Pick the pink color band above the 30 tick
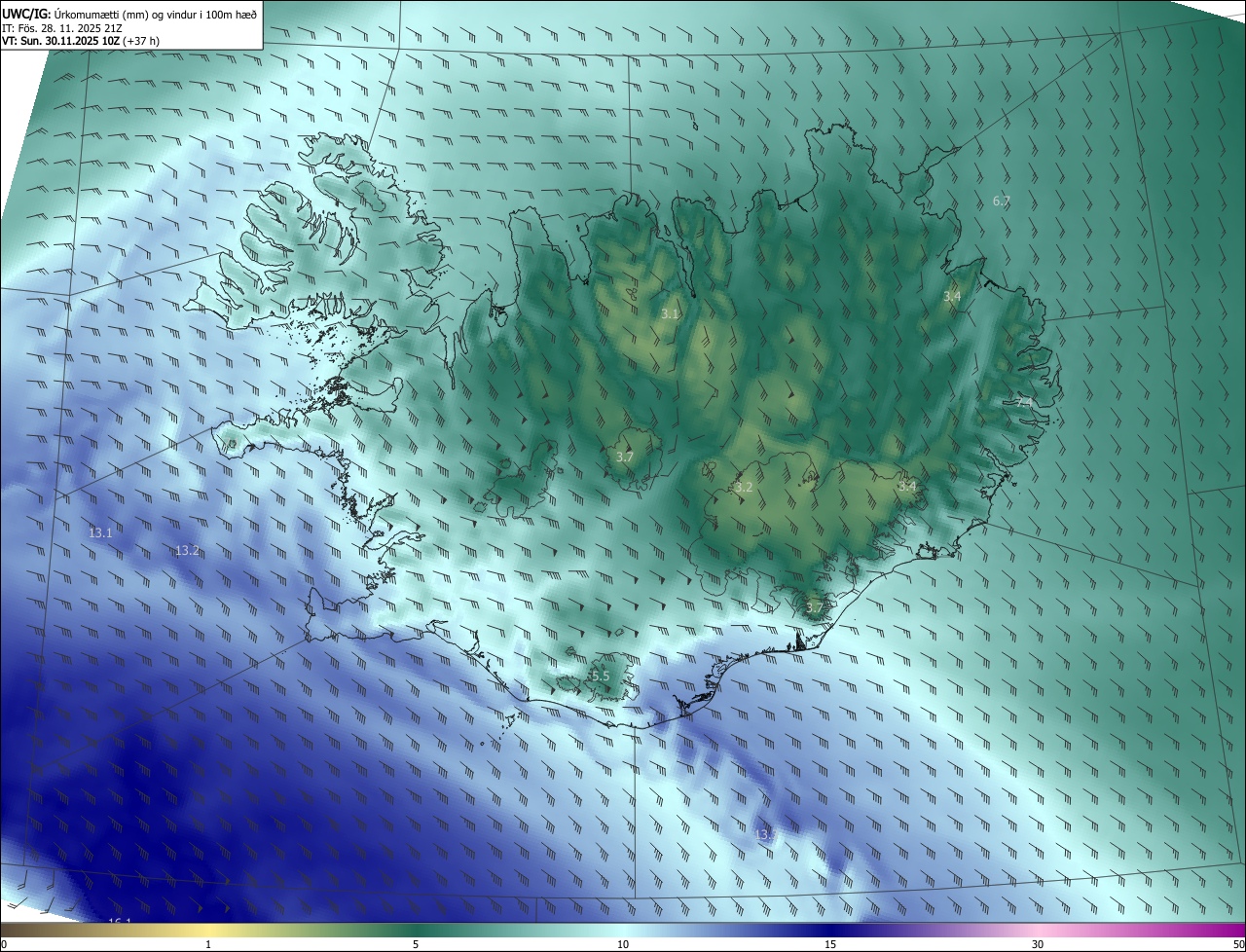Screen dimensions: 1246x952 [x=1038, y=930]
